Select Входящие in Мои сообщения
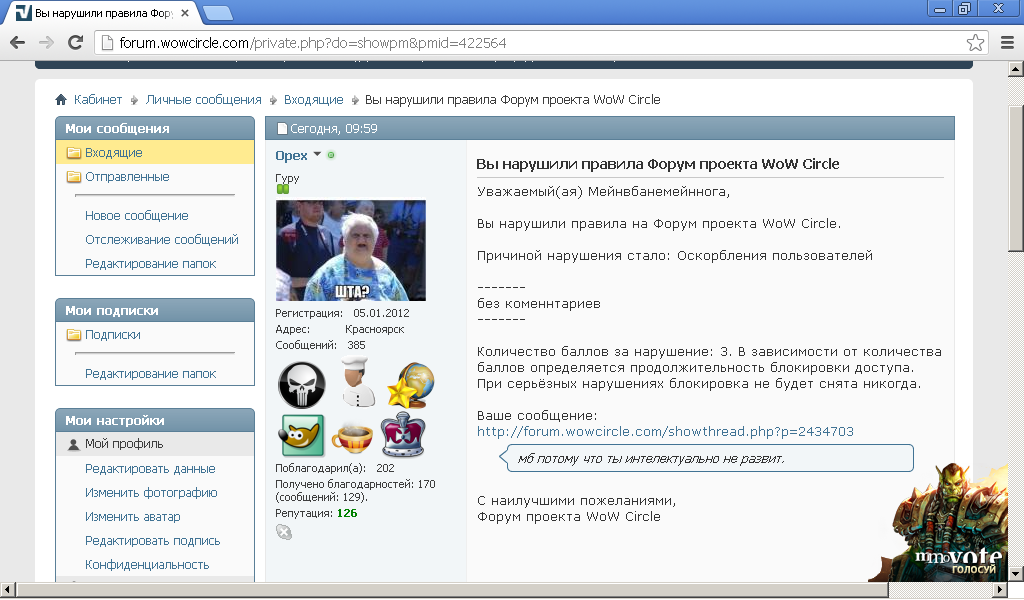 (x=114, y=153)
